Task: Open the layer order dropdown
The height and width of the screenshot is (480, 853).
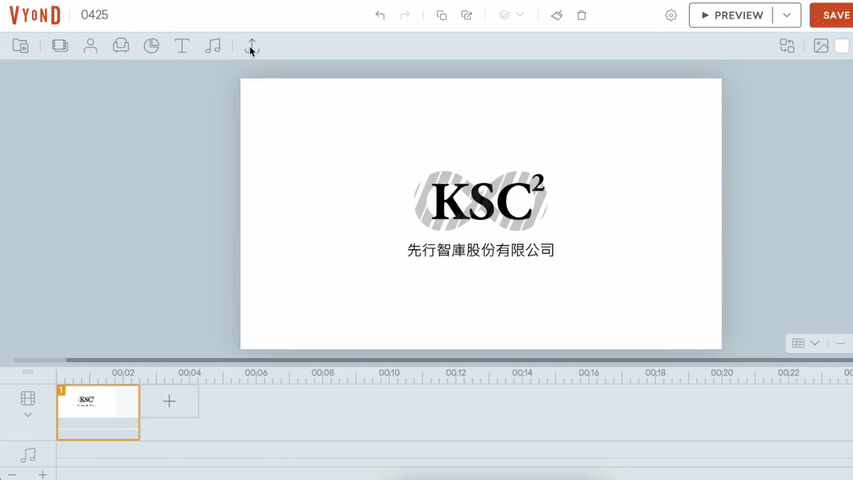Action: (x=511, y=15)
